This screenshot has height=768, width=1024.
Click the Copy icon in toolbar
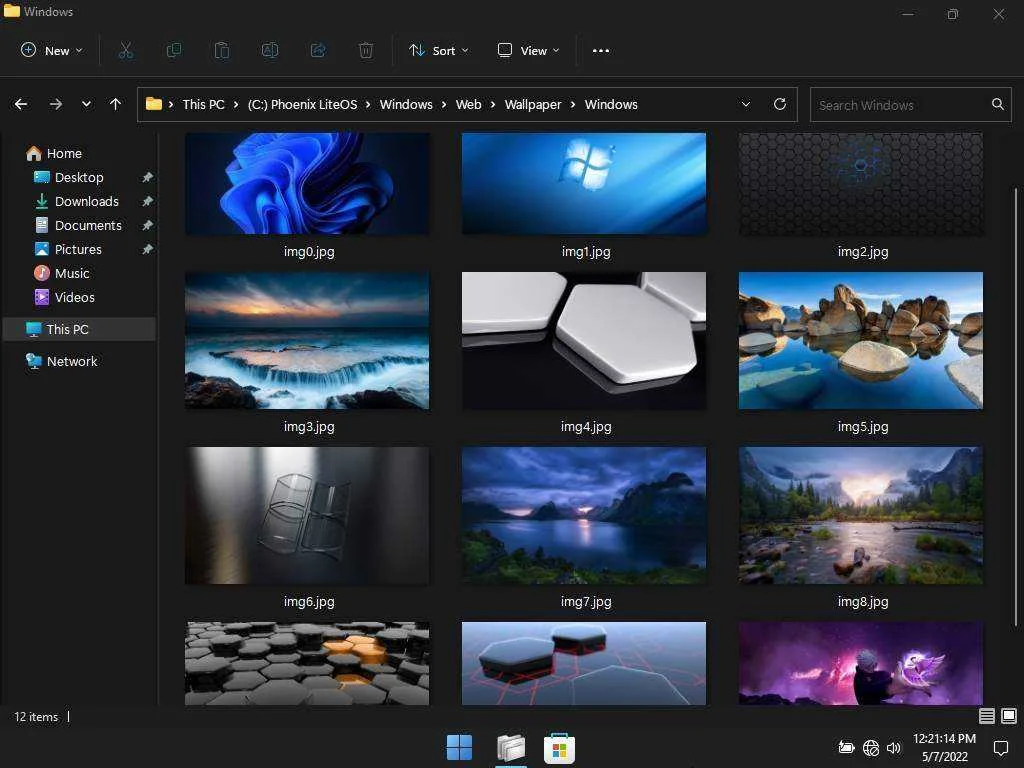[x=174, y=50]
